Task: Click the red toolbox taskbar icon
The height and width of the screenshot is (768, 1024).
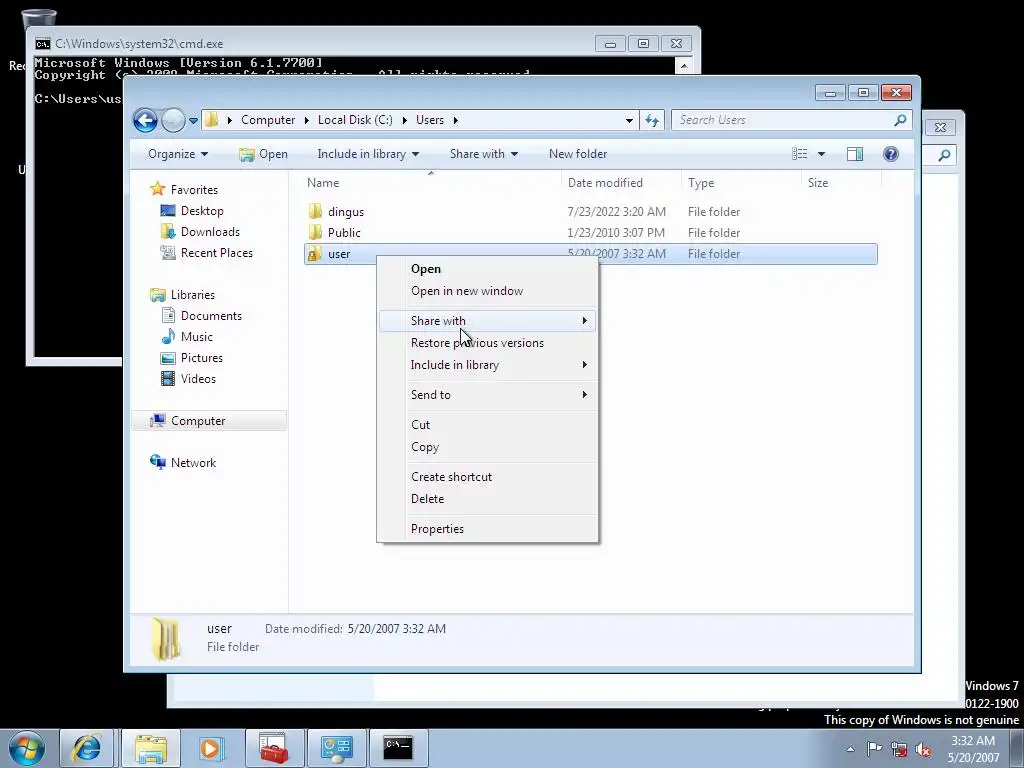Action: [274, 748]
